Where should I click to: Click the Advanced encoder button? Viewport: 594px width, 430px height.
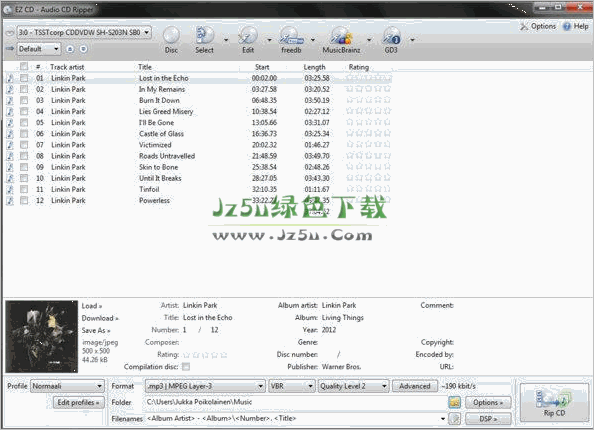tap(415, 386)
